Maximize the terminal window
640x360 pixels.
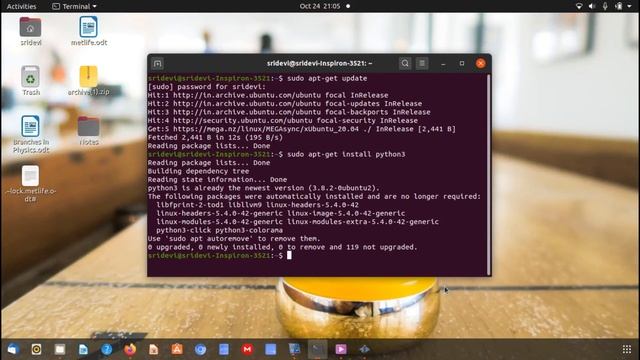[x=462, y=63]
